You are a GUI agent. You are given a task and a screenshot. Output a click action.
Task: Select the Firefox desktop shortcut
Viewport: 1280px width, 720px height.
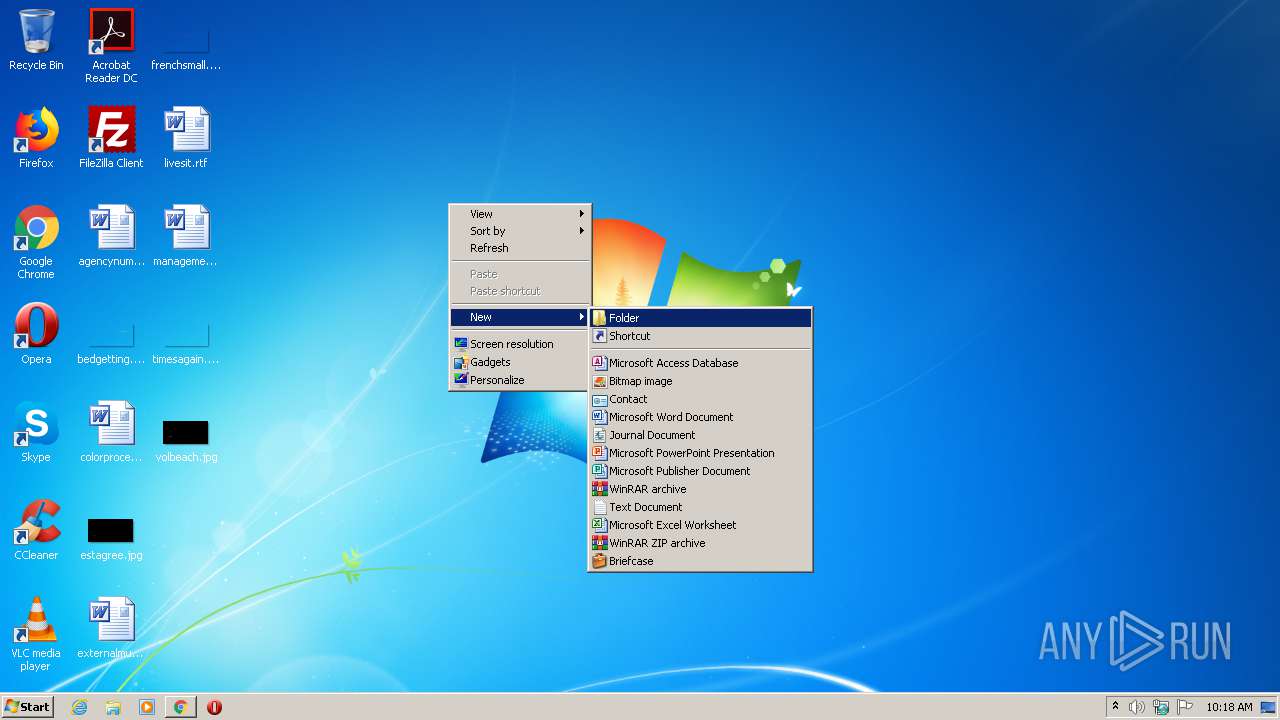(36, 138)
